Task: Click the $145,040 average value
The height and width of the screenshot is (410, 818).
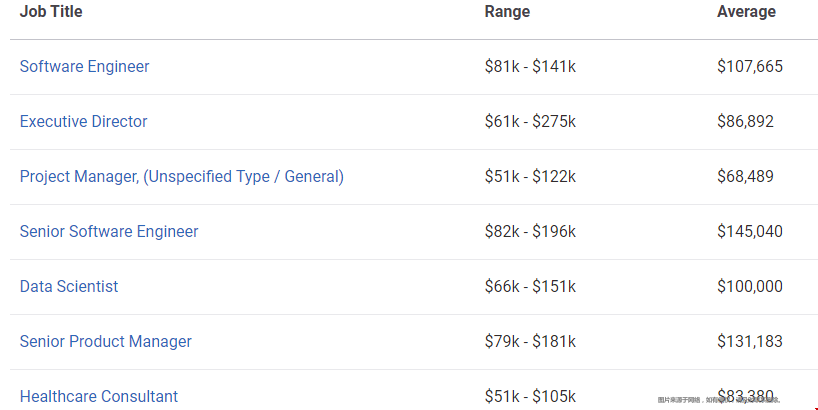Action: point(750,231)
